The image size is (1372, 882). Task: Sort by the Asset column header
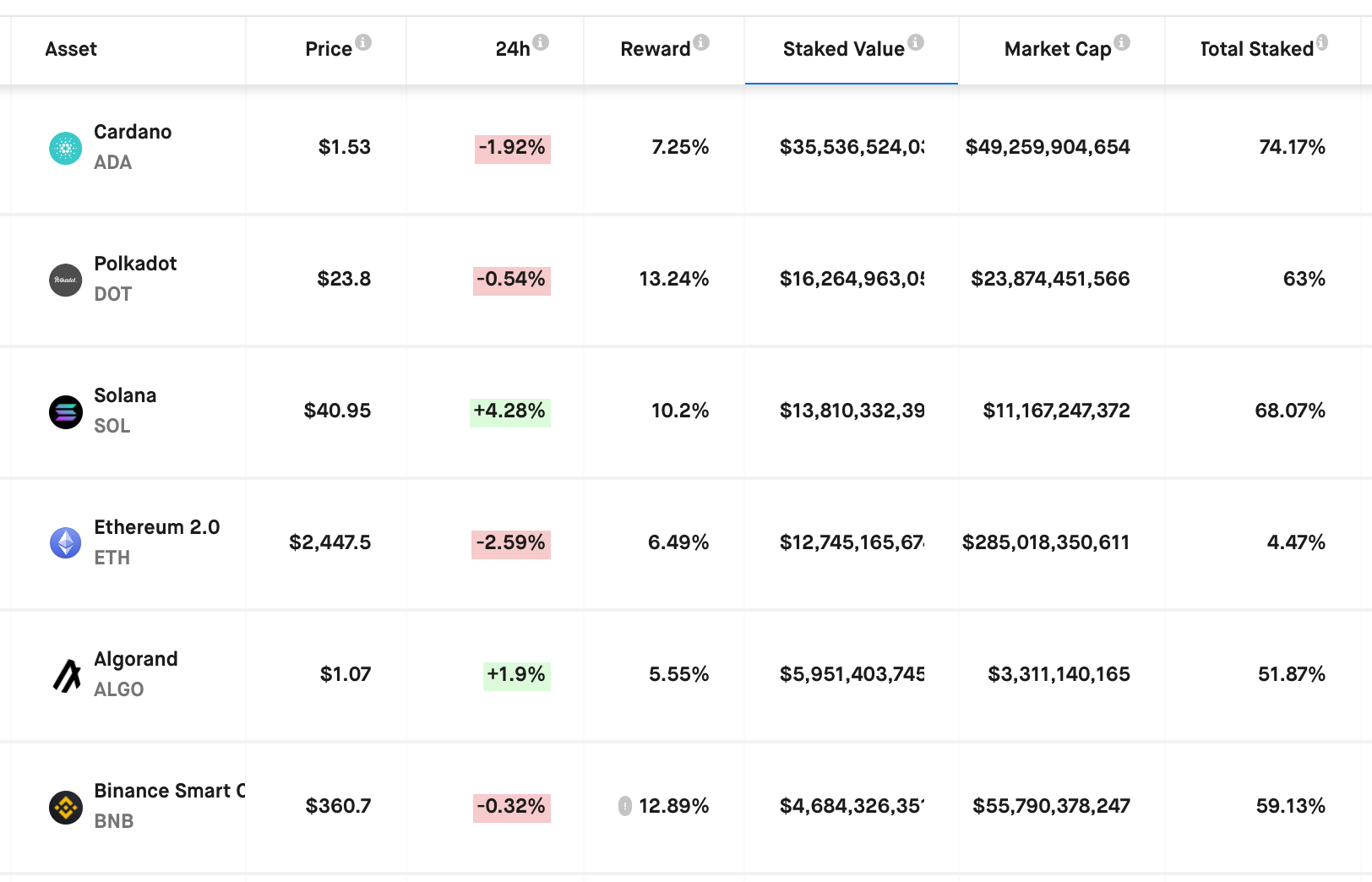(x=71, y=49)
